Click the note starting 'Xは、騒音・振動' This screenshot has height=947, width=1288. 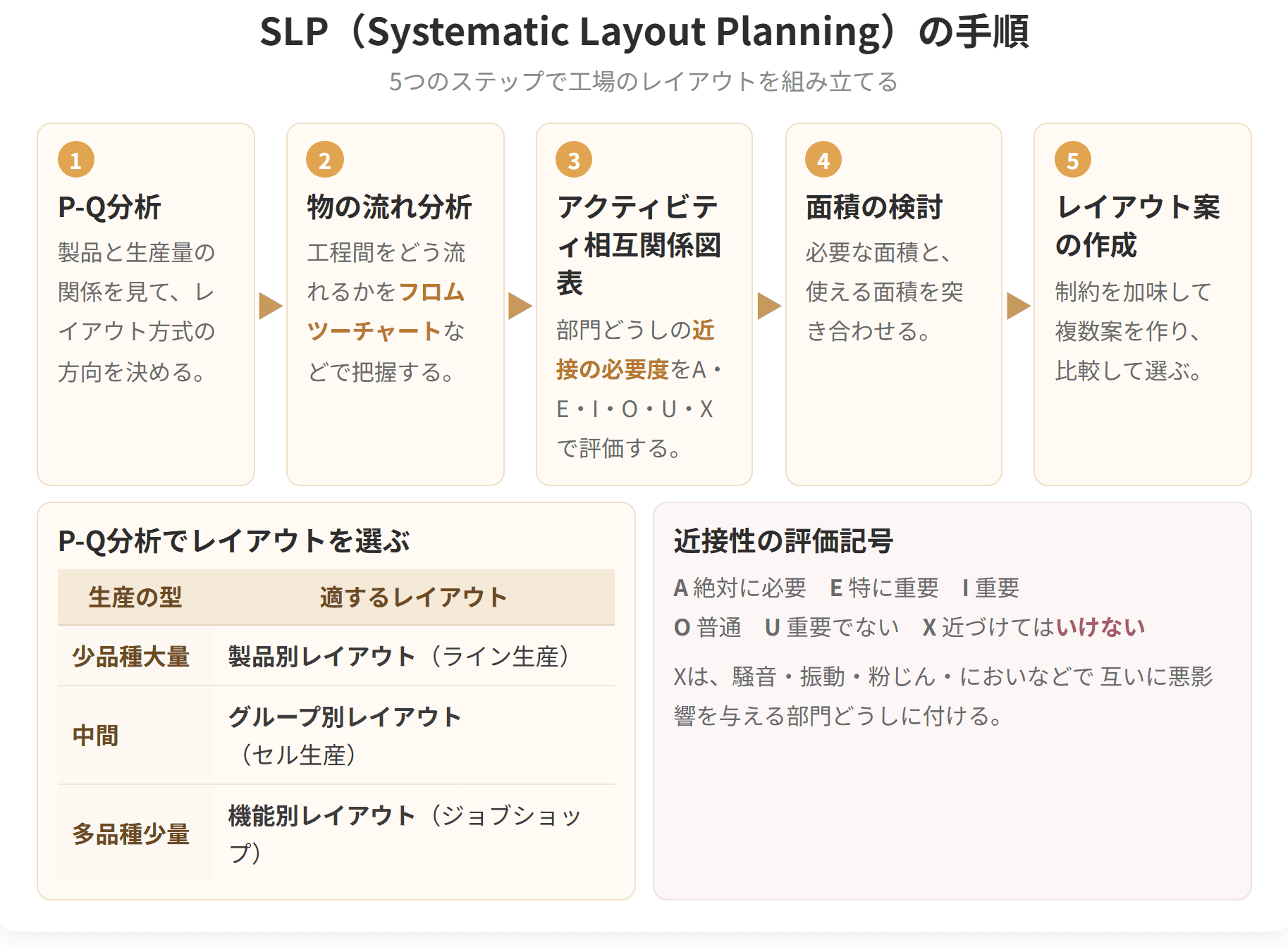(x=943, y=696)
